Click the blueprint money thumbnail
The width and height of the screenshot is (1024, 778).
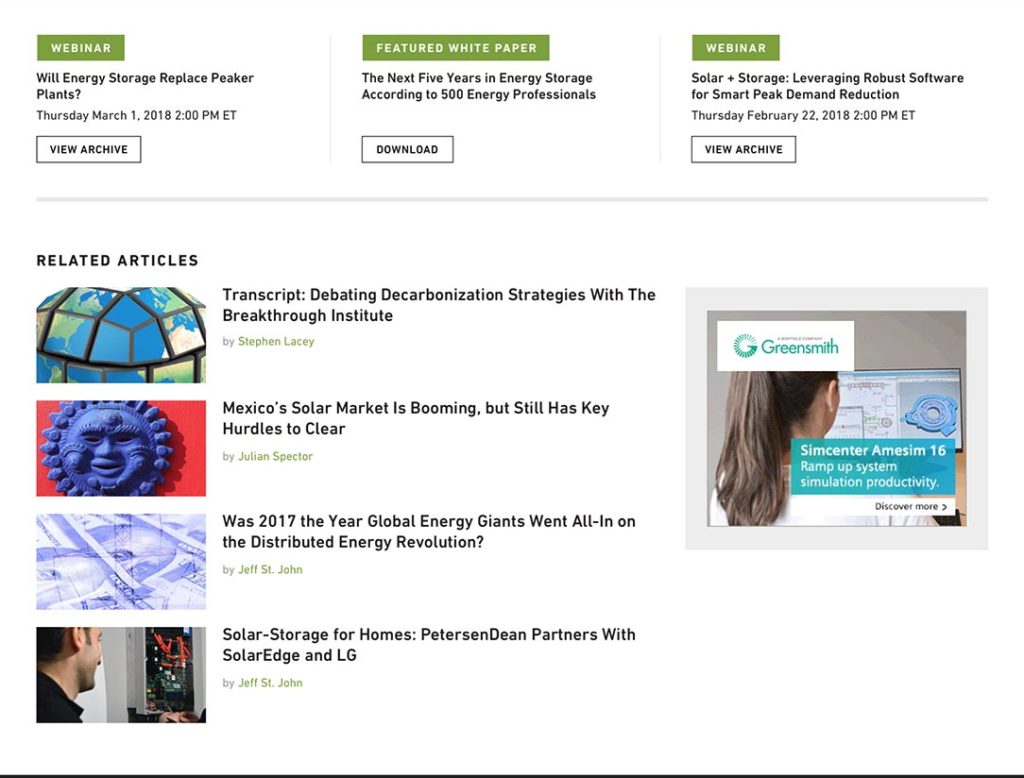tap(121, 561)
